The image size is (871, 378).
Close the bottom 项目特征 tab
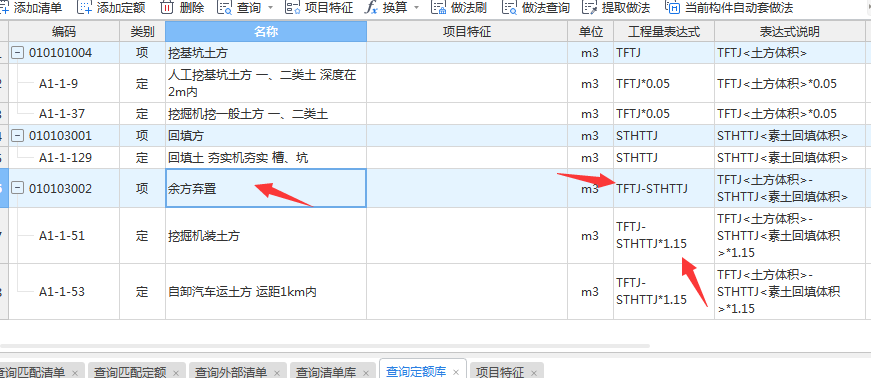534,372
